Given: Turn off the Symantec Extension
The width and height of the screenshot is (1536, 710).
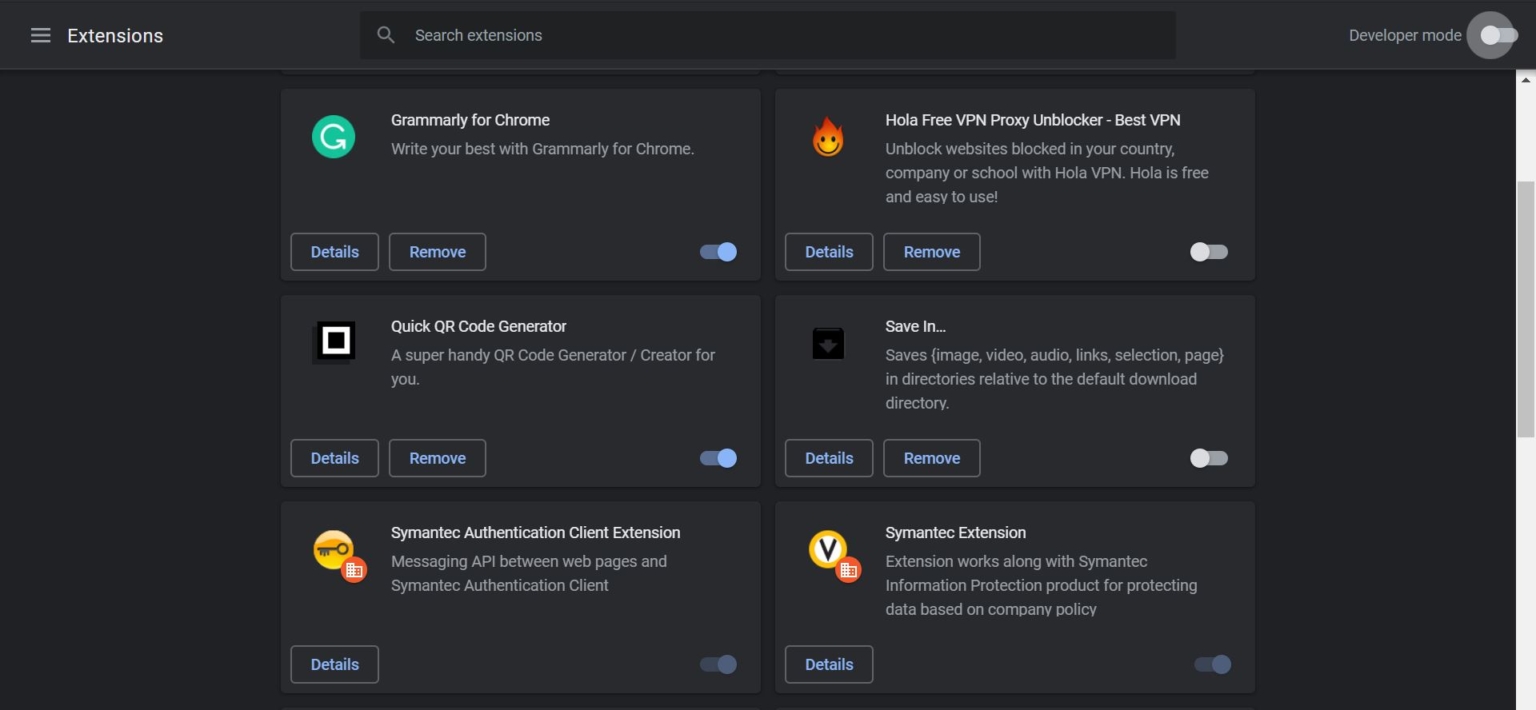Looking at the screenshot, I should [x=1213, y=664].
